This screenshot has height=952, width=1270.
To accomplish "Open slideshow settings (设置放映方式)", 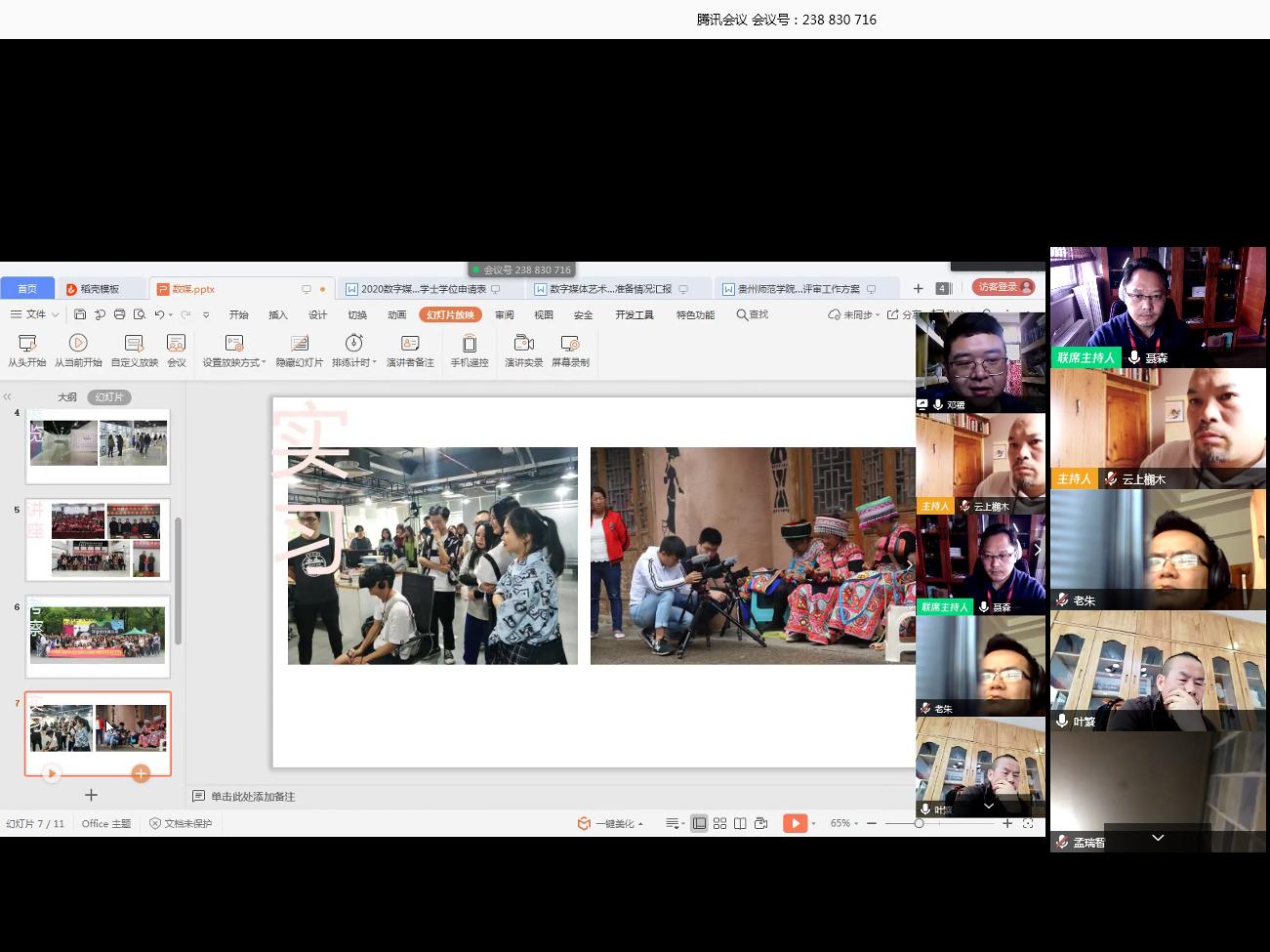I will pyautogui.click(x=234, y=351).
